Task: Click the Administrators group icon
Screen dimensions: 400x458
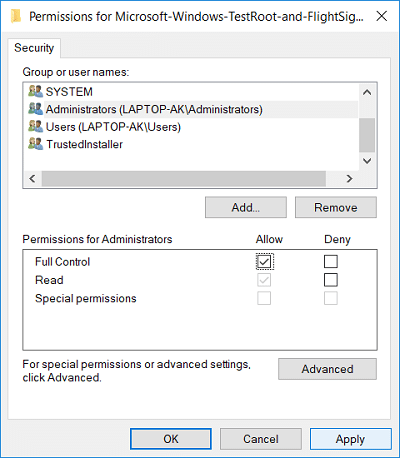Action: tap(35, 109)
